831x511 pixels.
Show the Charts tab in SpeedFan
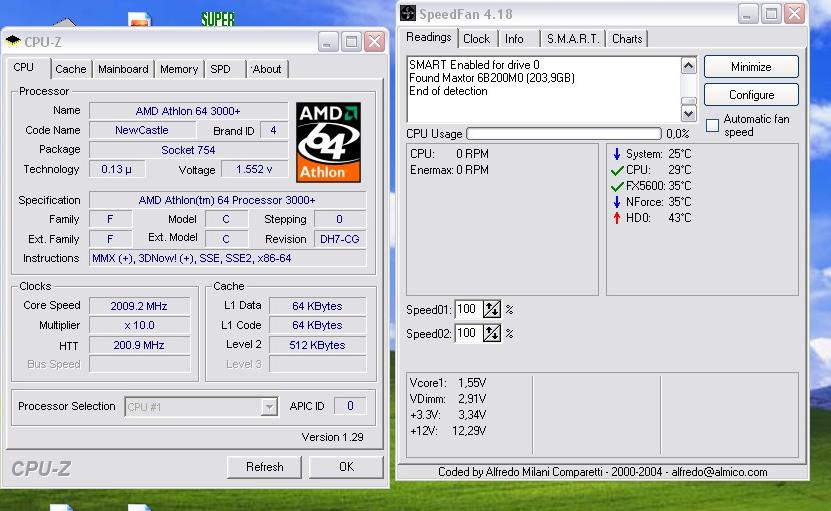[627, 39]
